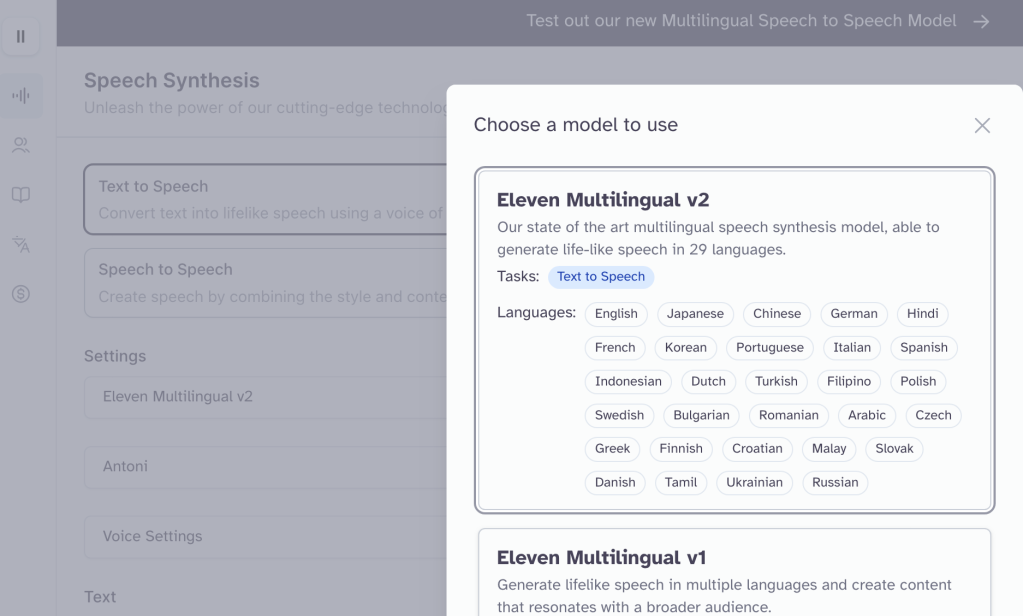
Task: Click the Italian language chip
Action: click(852, 348)
